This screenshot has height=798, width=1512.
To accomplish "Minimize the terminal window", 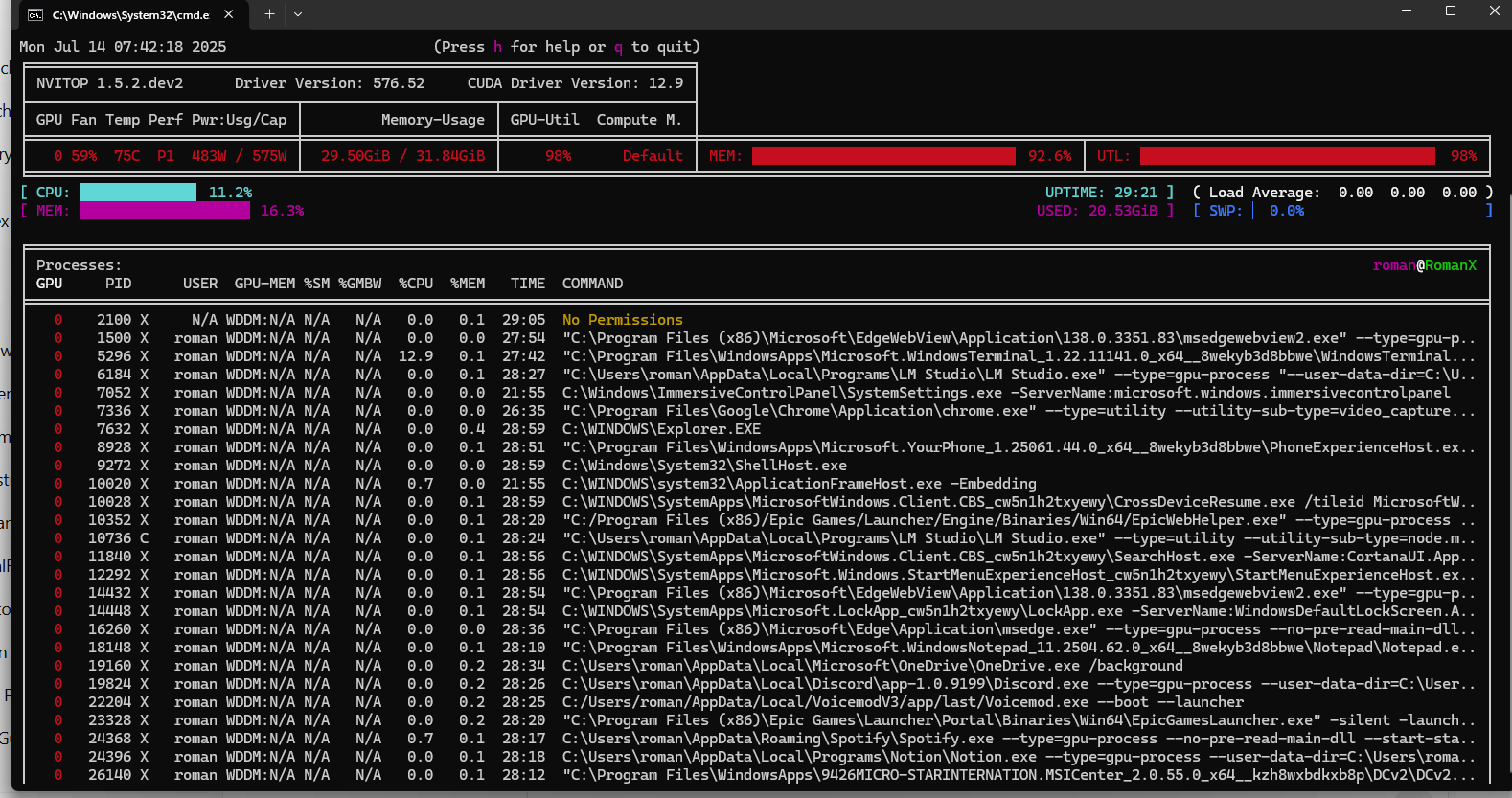I will point(1407,11).
